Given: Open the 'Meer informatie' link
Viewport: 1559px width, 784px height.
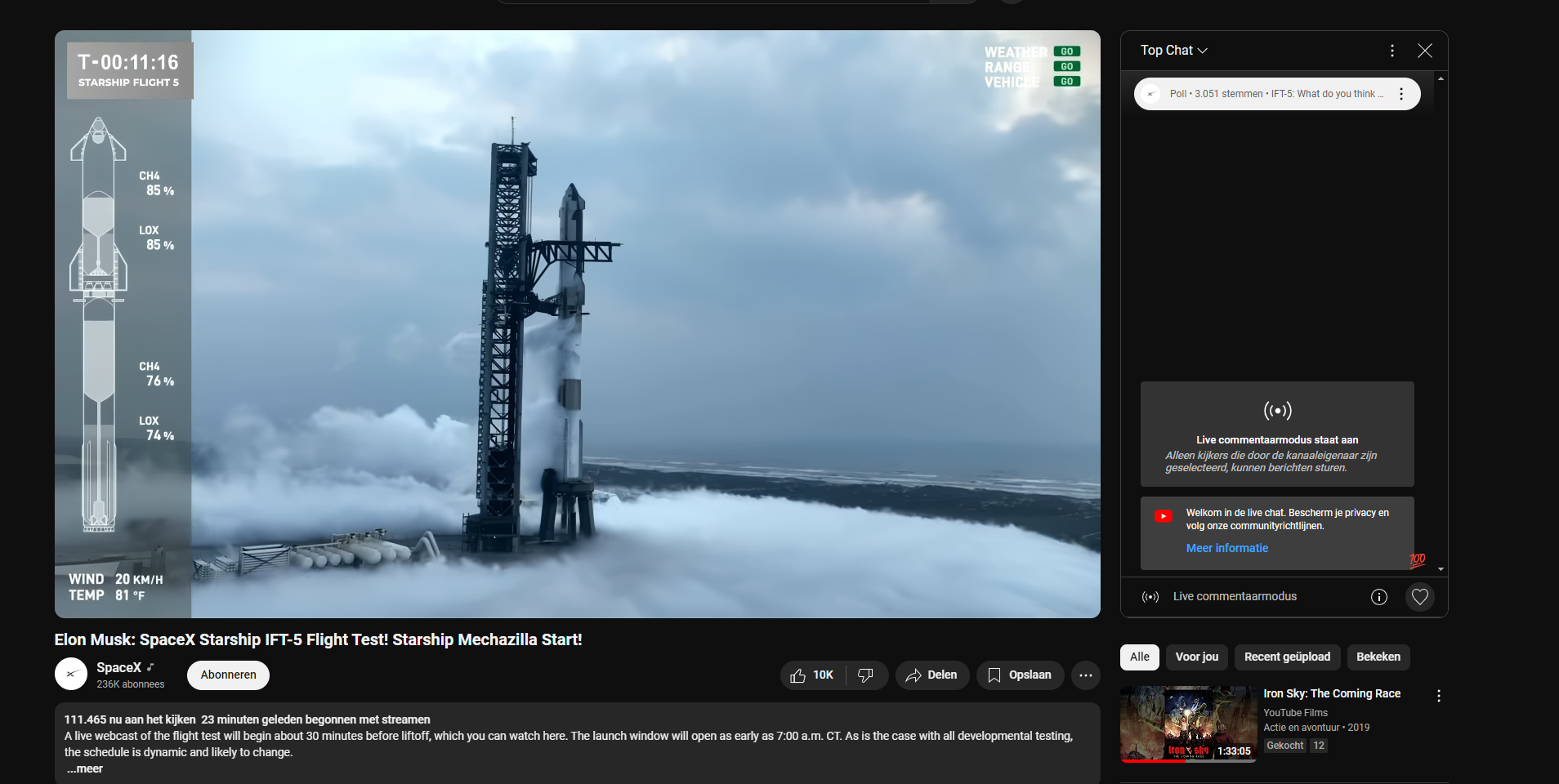Looking at the screenshot, I should 1226,548.
